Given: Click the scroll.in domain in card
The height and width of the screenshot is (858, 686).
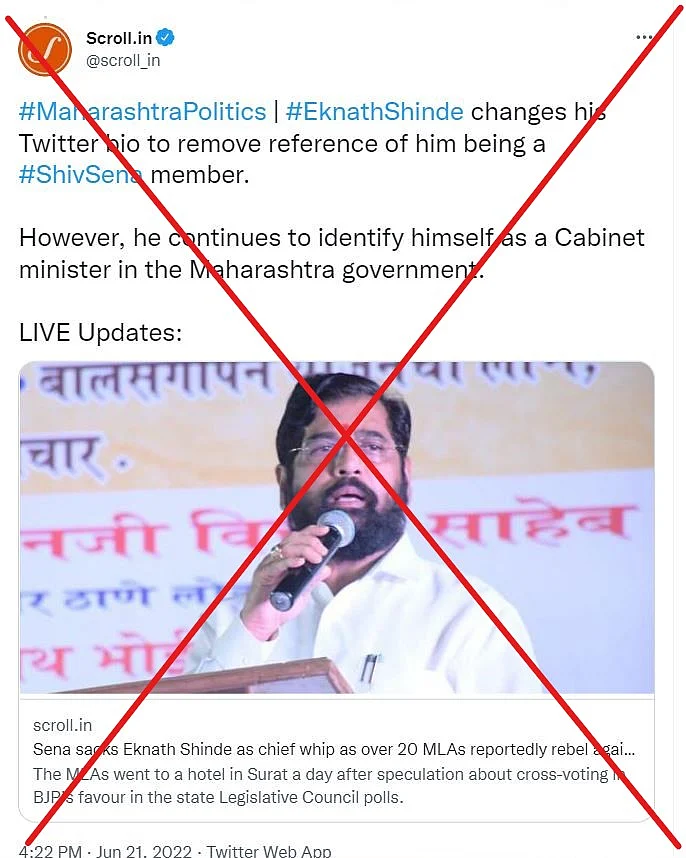Looking at the screenshot, I should coord(62,725).
